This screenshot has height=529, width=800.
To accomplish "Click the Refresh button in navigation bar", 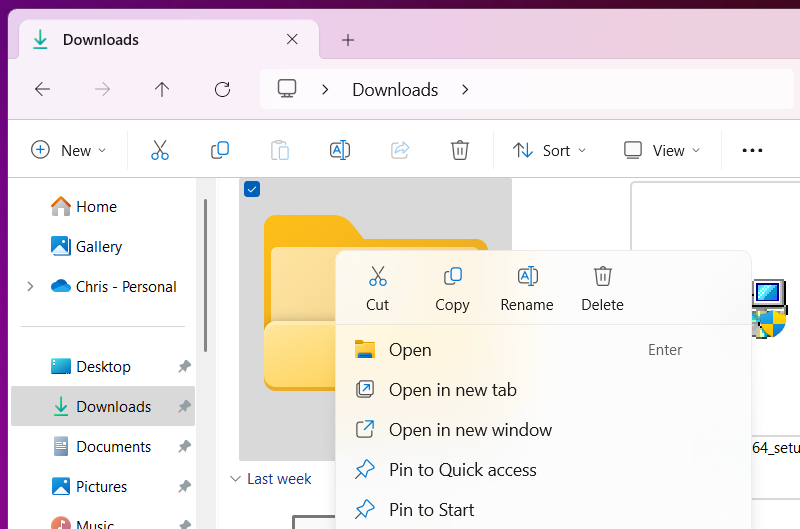I will (223, 89).
